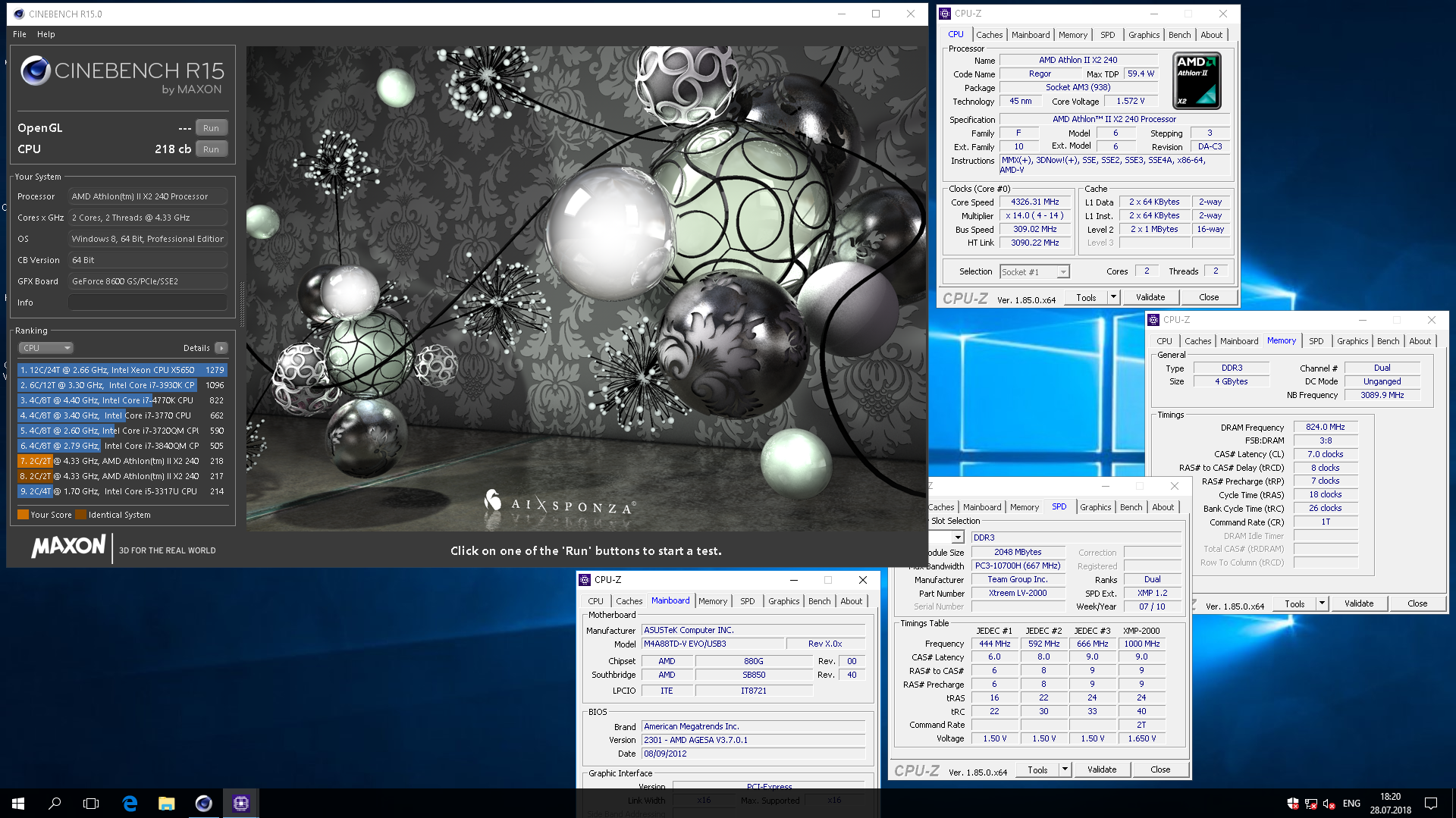The image size is (1456, 818).
Task: Open taskbar search magnifier
Action: pyautogui.click(x=55, y=803)
